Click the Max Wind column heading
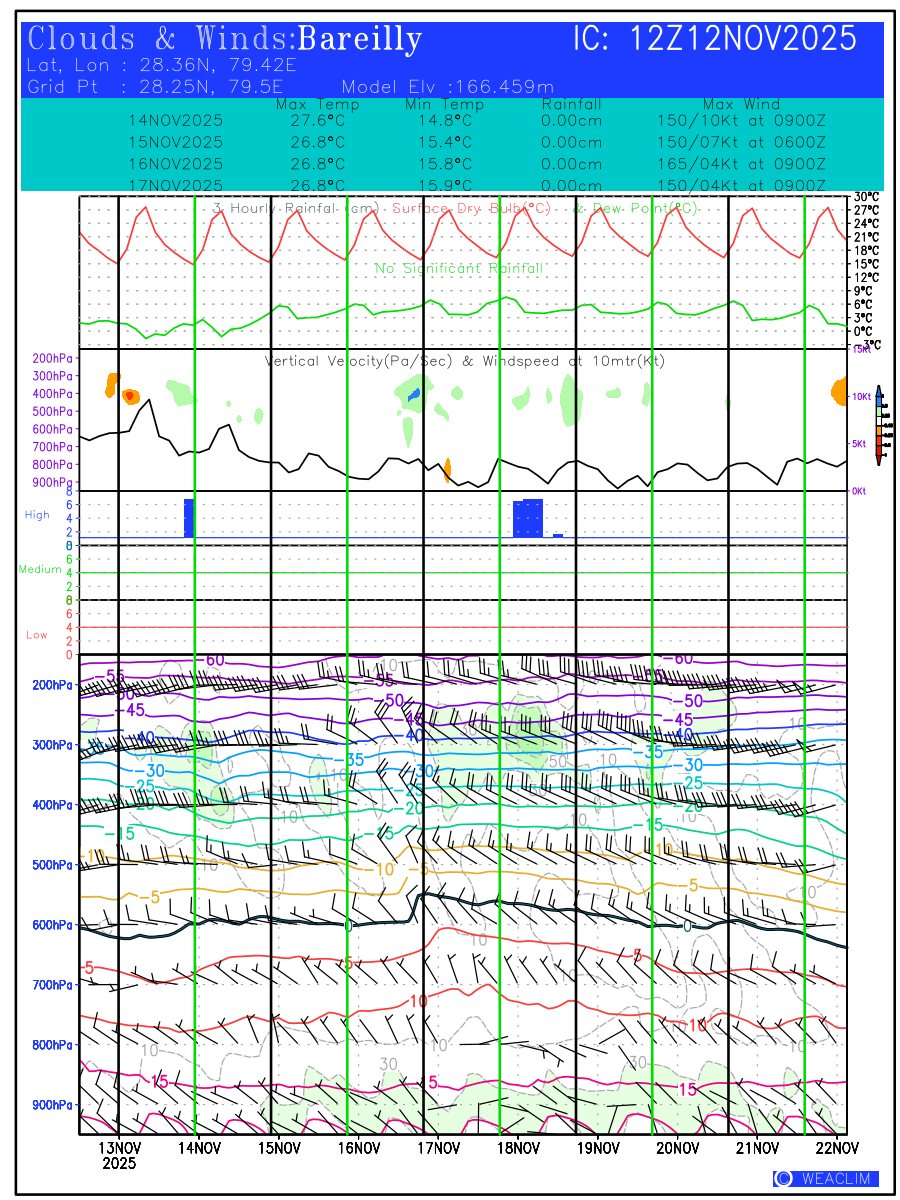This screenshot has height=1200, width=900. coord(741,104)
